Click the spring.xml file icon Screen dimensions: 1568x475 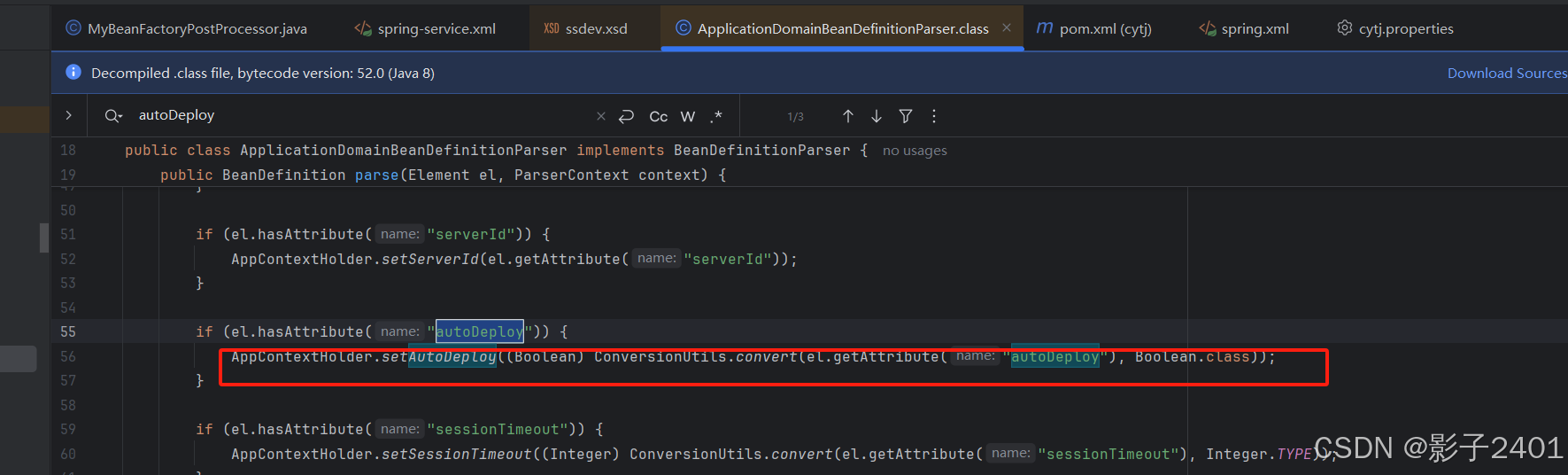(x=1208, y=28)
